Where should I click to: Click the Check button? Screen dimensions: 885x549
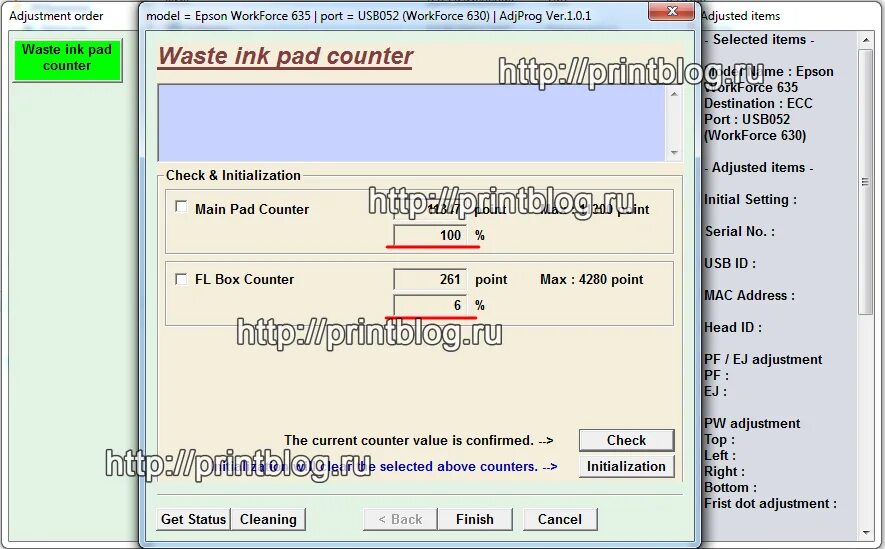tap(626, 440)
